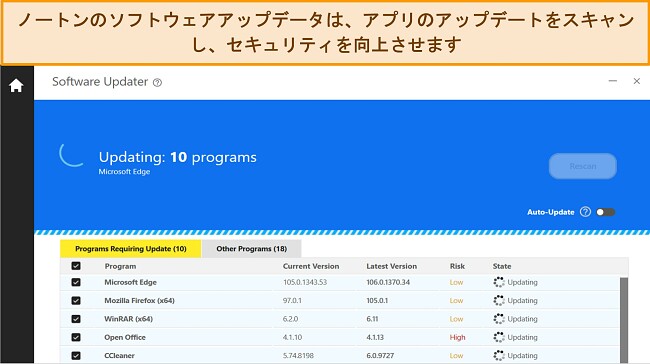Image resolution: width=650 pixels, height=364 pixels.
Task: Click the Updating: 10 programs heading
Action: click(177, 157)
